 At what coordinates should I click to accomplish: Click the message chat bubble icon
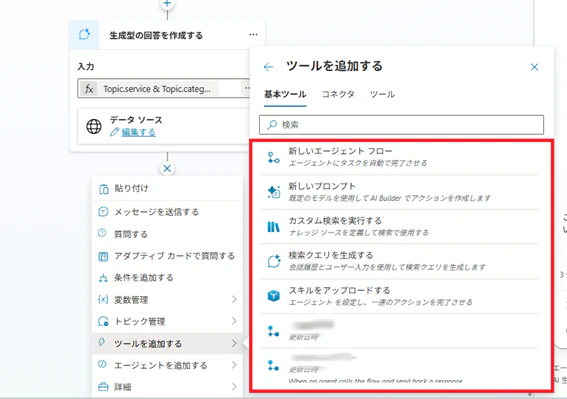tap(103, 212)
